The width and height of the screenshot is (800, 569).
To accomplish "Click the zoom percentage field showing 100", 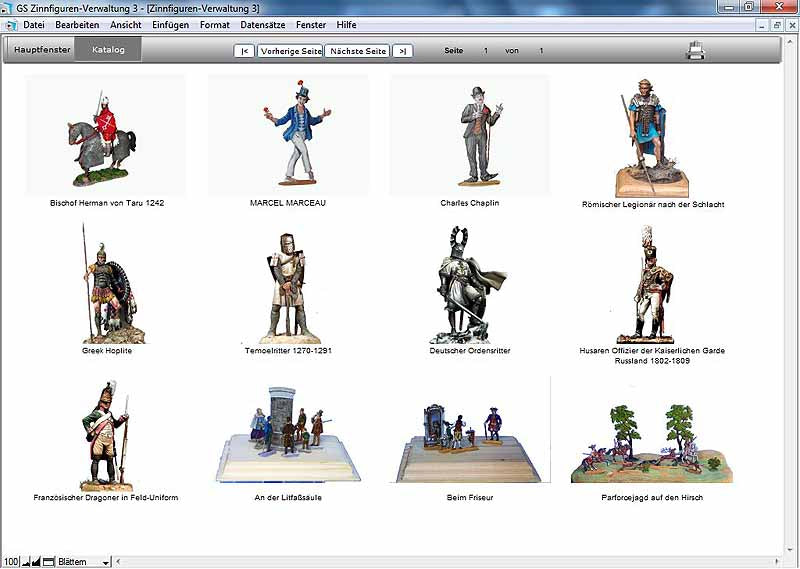I will point(10,562).
